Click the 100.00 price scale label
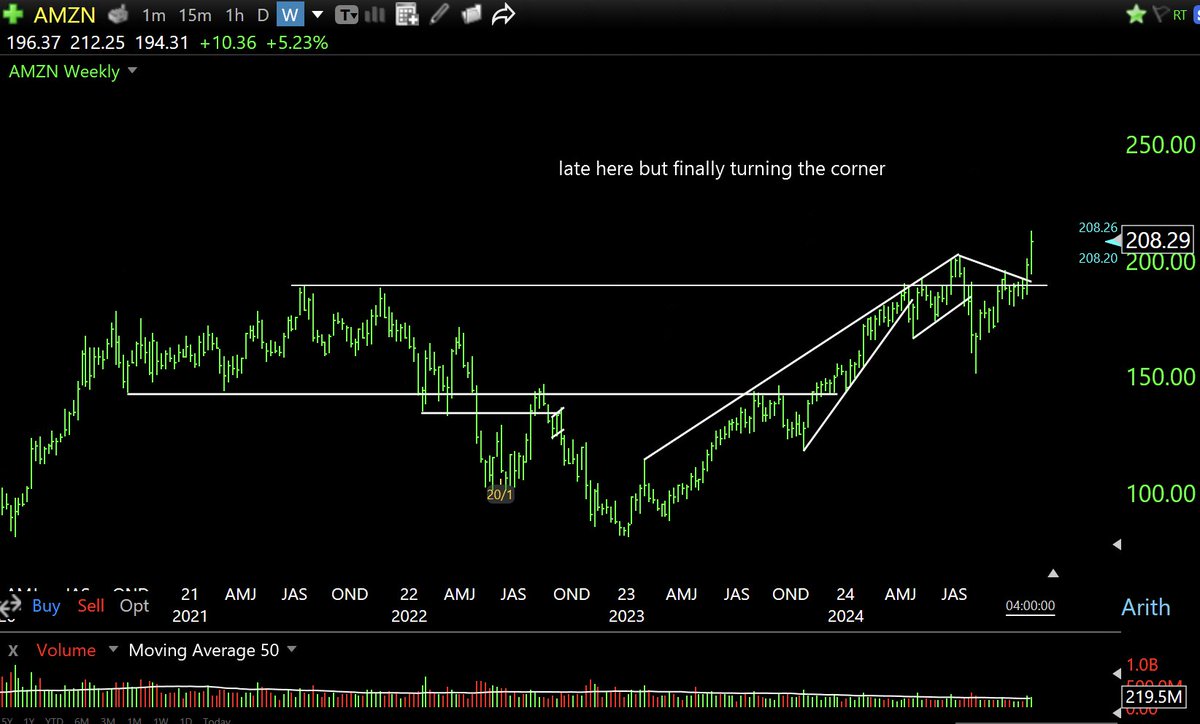Viewport: 1200px width, 724px height. point(1160,494)
